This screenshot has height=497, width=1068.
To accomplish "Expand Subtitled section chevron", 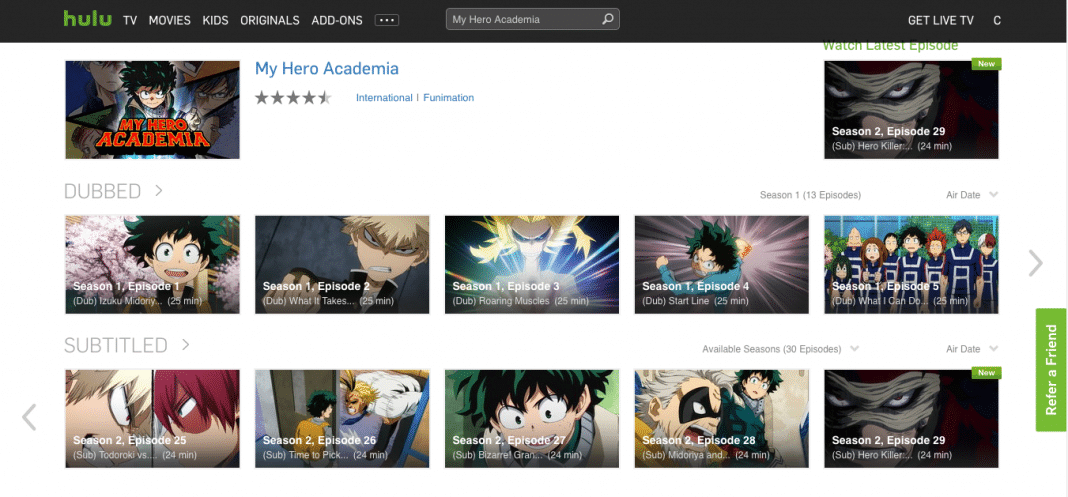I will pos(185,344).
